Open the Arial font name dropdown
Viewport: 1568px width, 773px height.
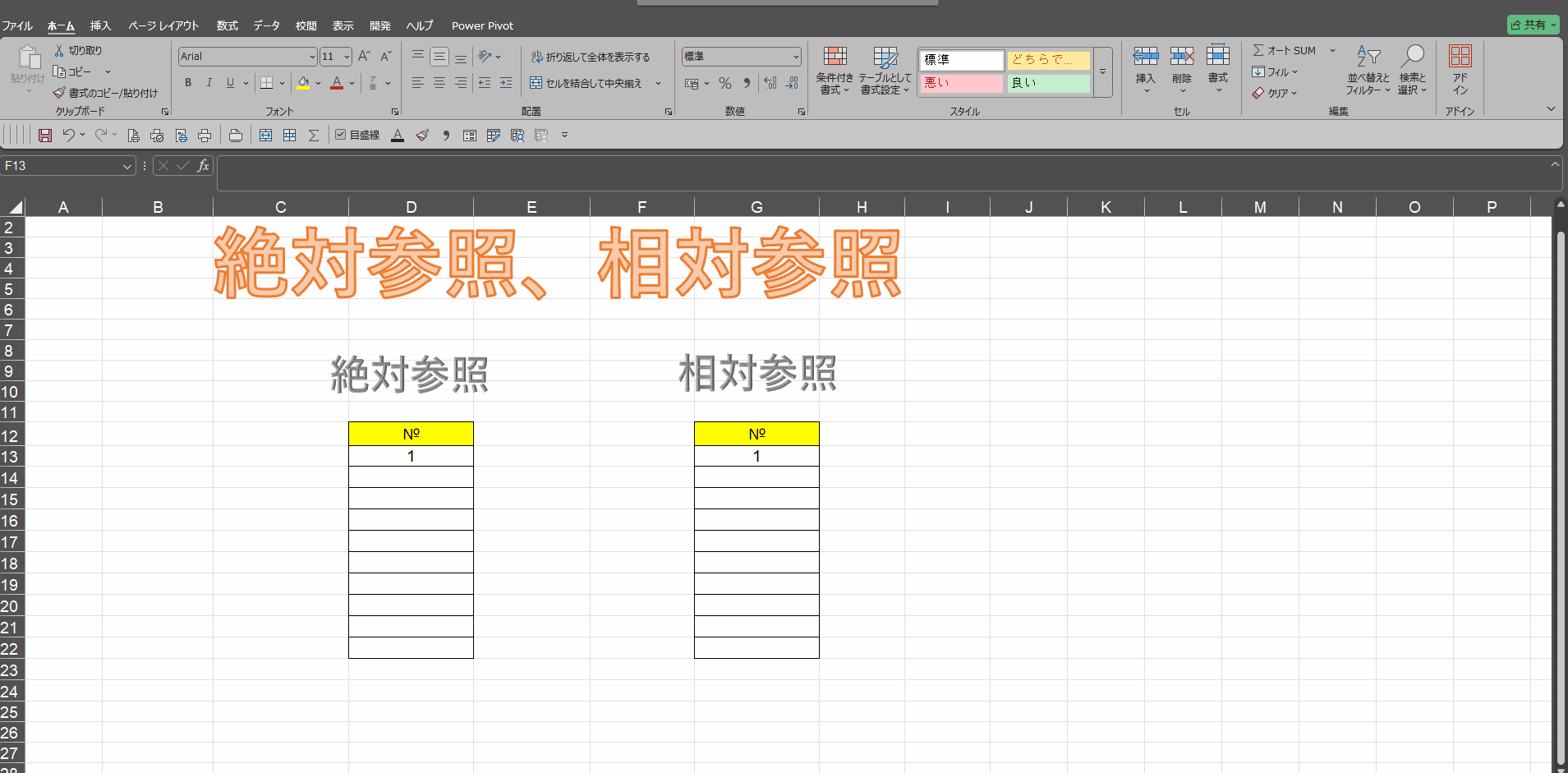click(312, 57)
